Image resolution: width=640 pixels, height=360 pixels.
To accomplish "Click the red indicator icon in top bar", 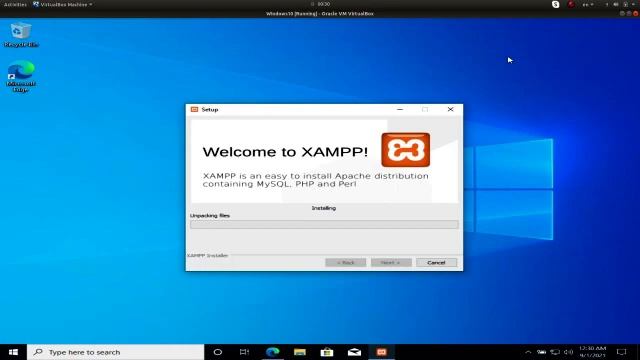I will click(x=571, y=4).
